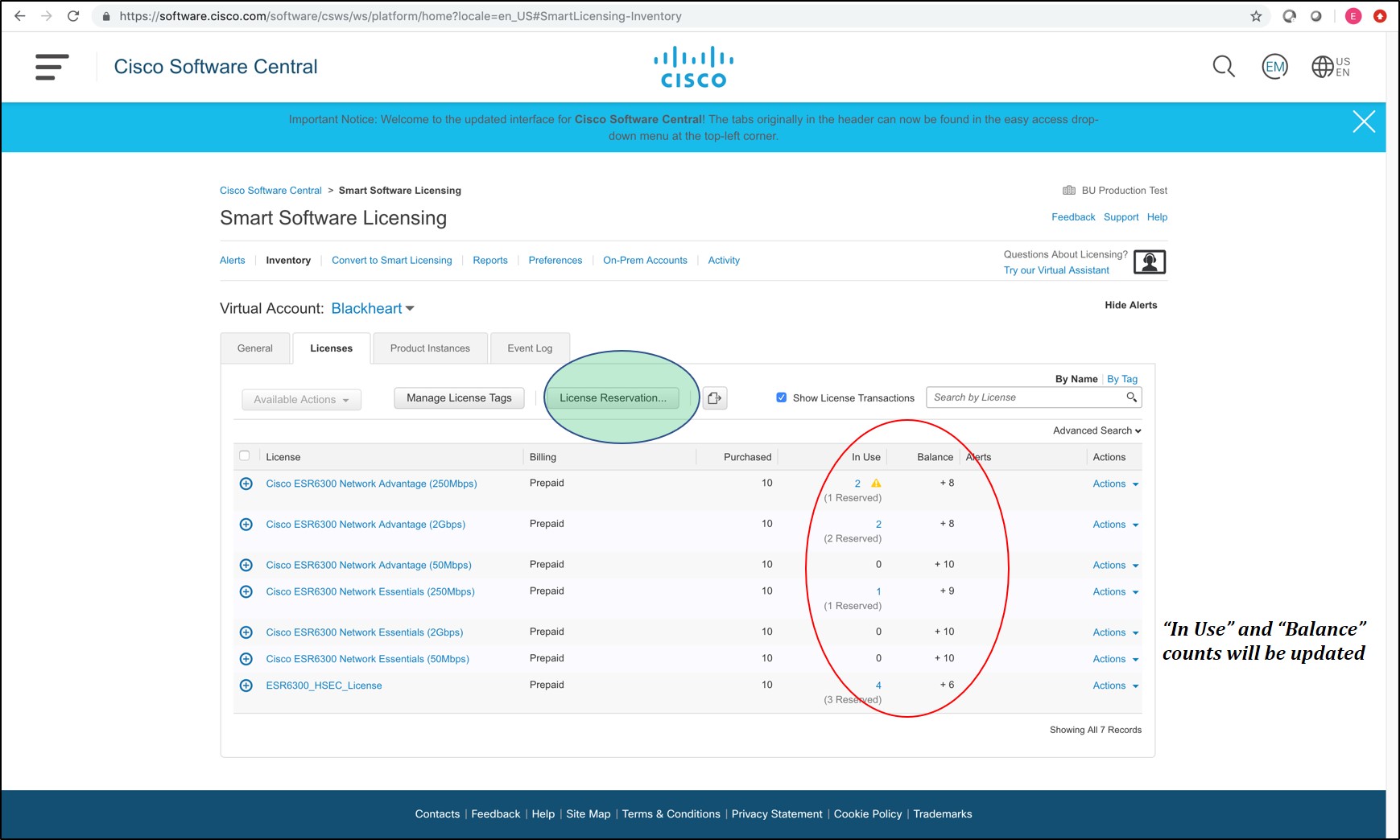Open Actions menu for Network Essentials (250Mbps)
This screenshot has width=1400, height=840.
pos(1115,591)
